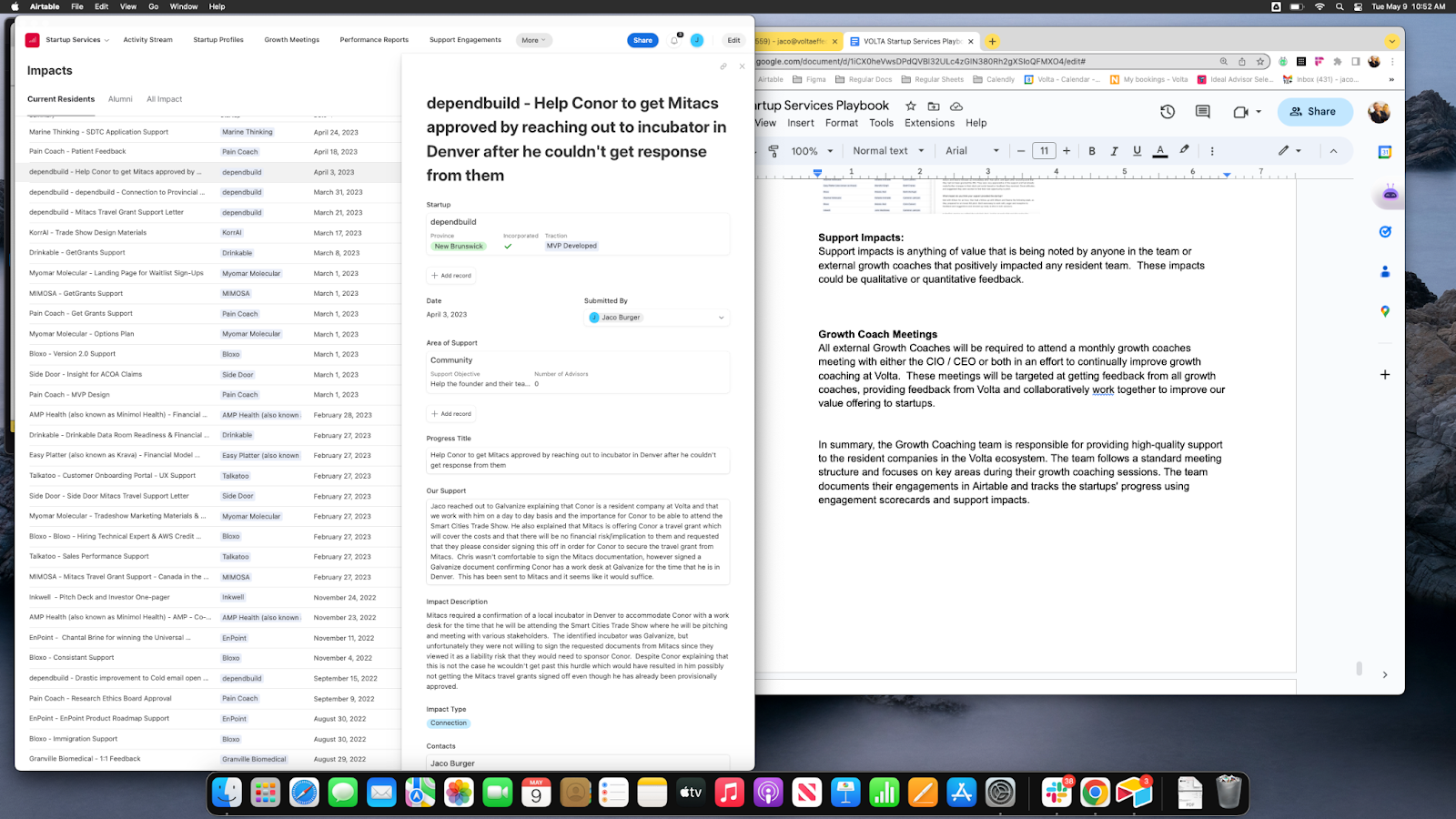
Task: Get add-ons with the side panel plus icon
Action: coord(1385,374)
